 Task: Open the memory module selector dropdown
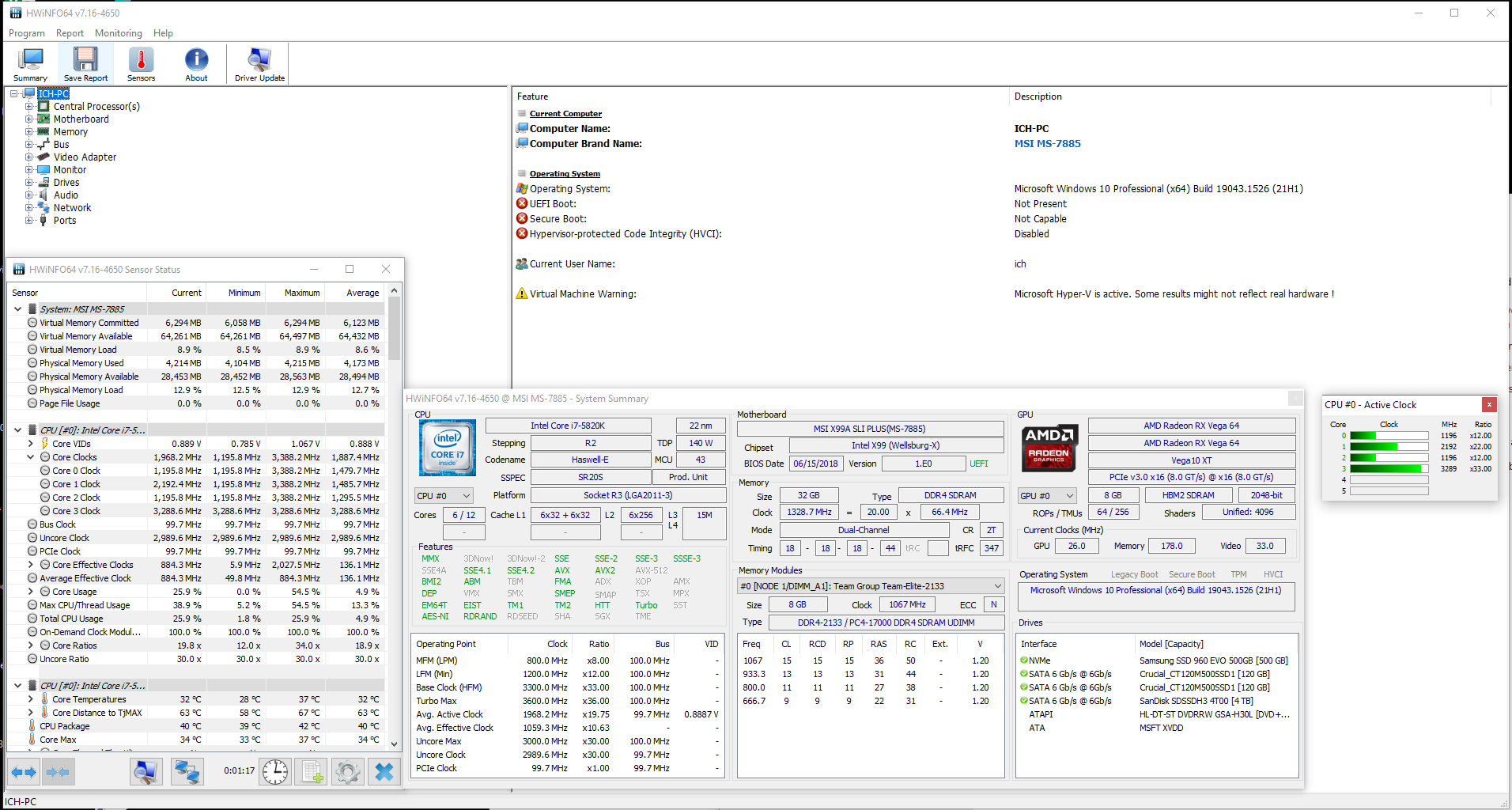coord(871,586)
